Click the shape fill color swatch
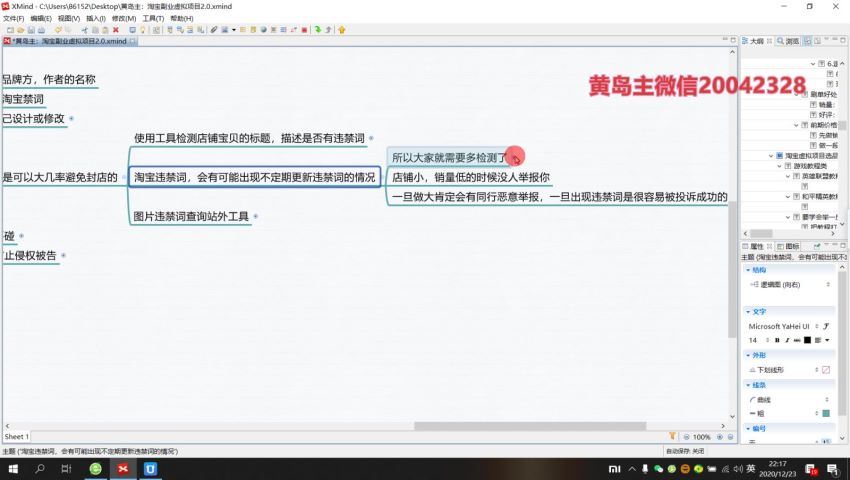Image resolution: width=850 pixels, height=480 pixels. pos(826,370)
